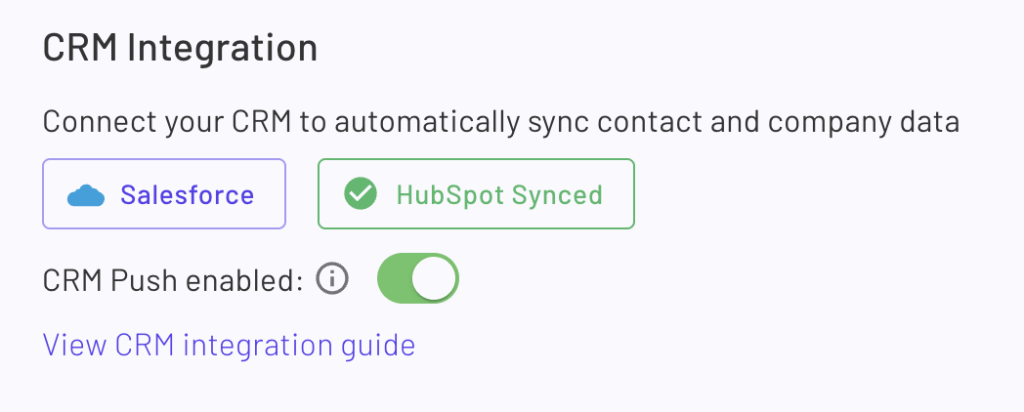Click the HubSpot Synced button

[x=476, y=194]
